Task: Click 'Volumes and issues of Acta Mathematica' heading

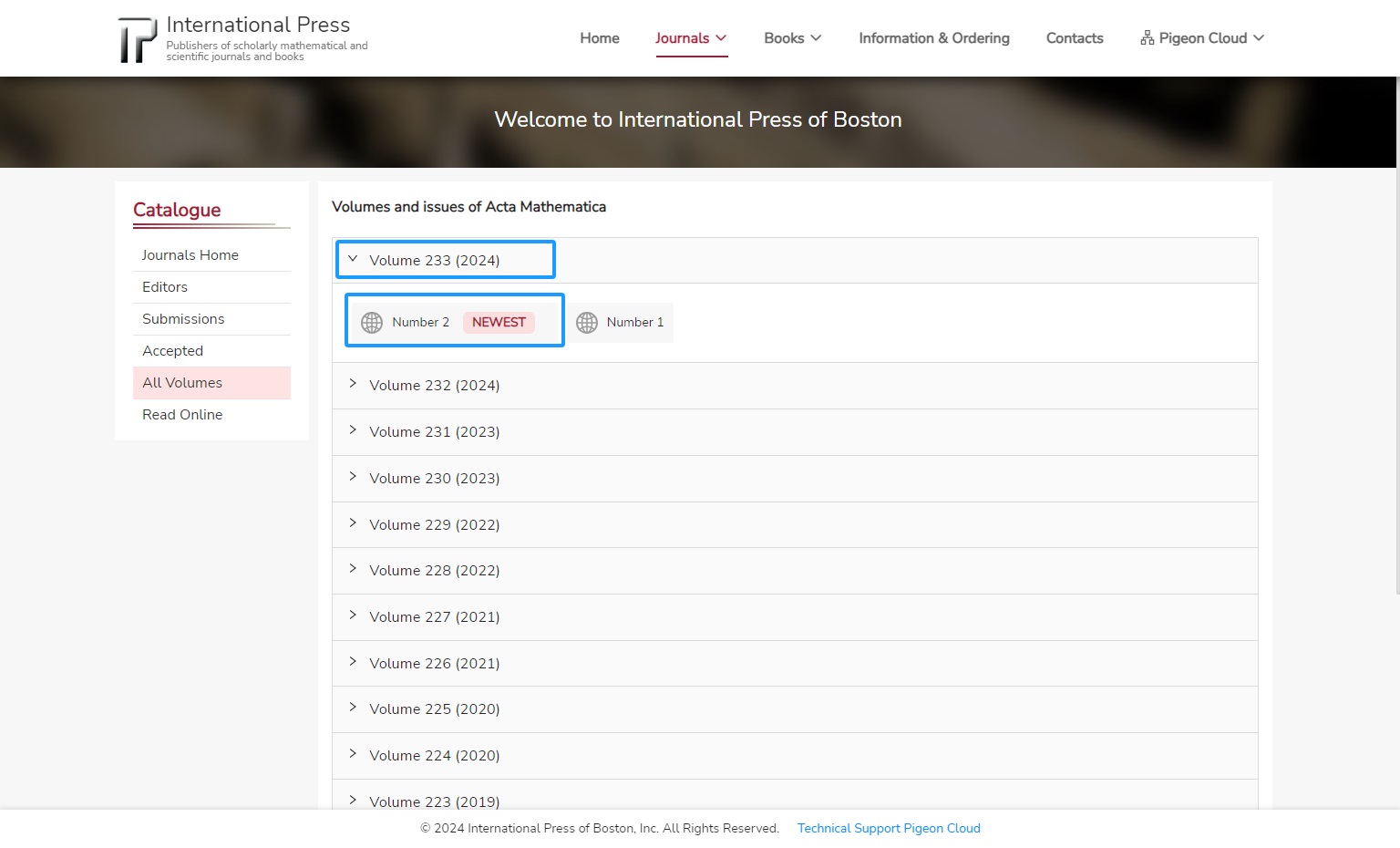Action: tap(468, 207)
